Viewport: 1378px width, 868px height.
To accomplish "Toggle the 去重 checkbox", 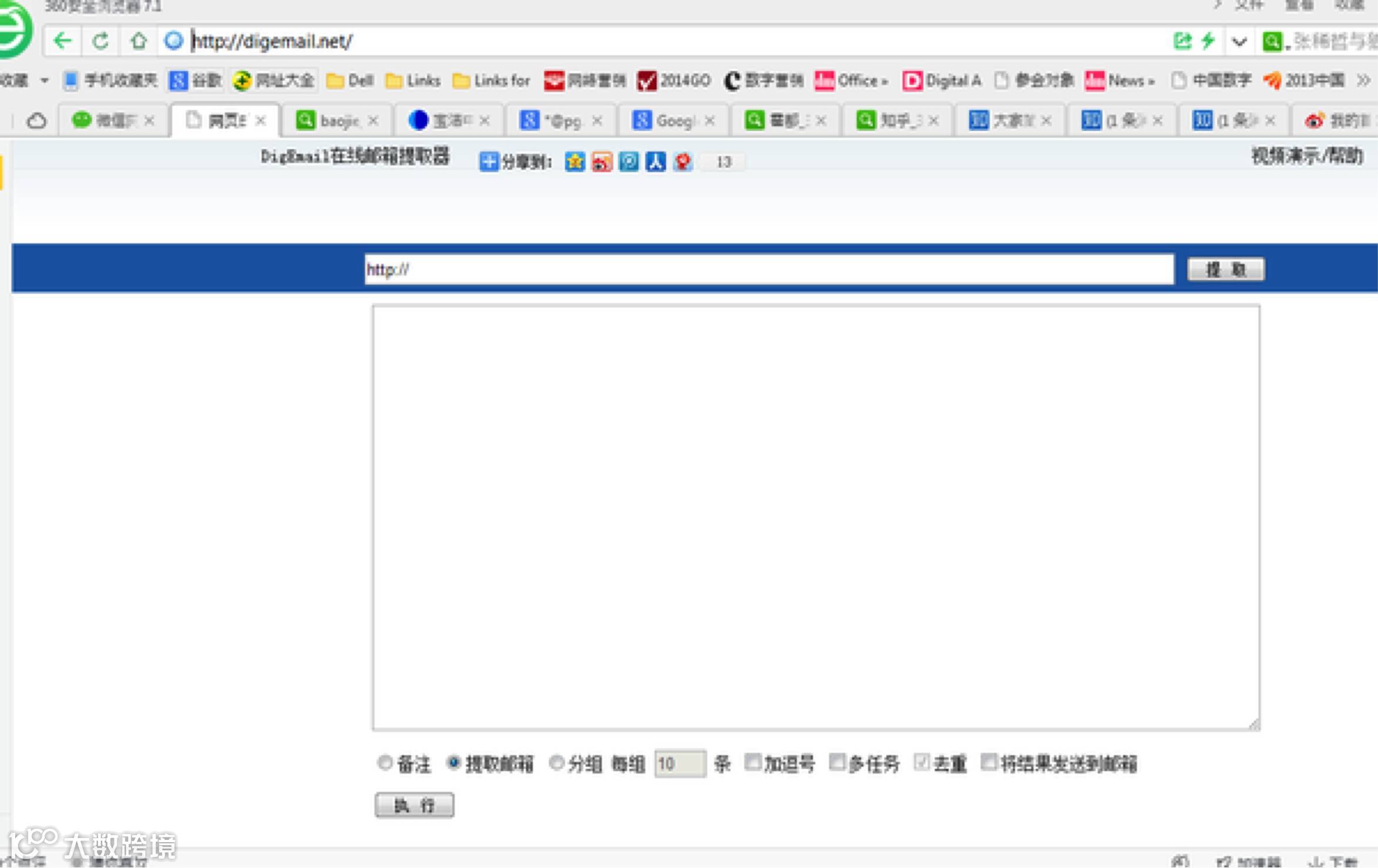I will (922, 762).
